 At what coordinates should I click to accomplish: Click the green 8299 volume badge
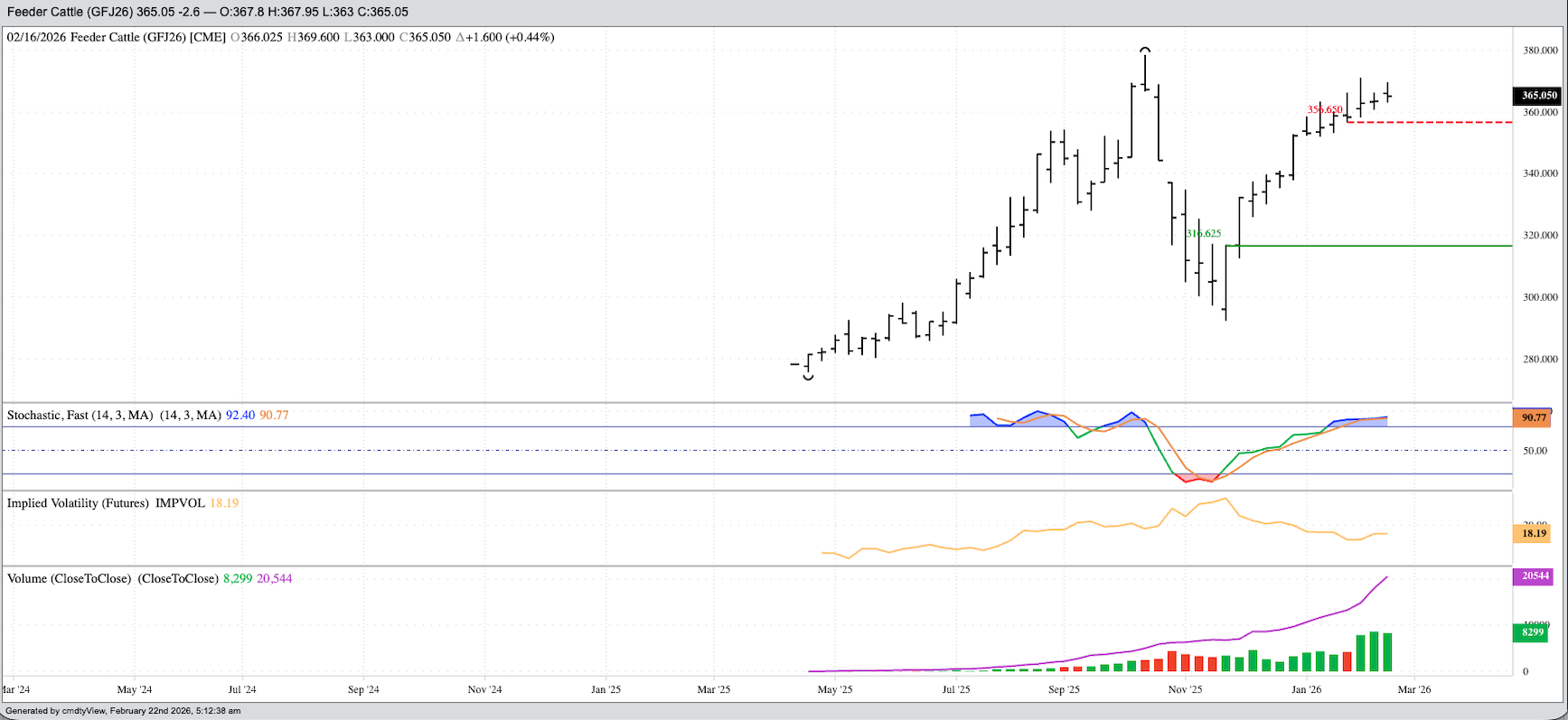click(x=1533, y=632)
